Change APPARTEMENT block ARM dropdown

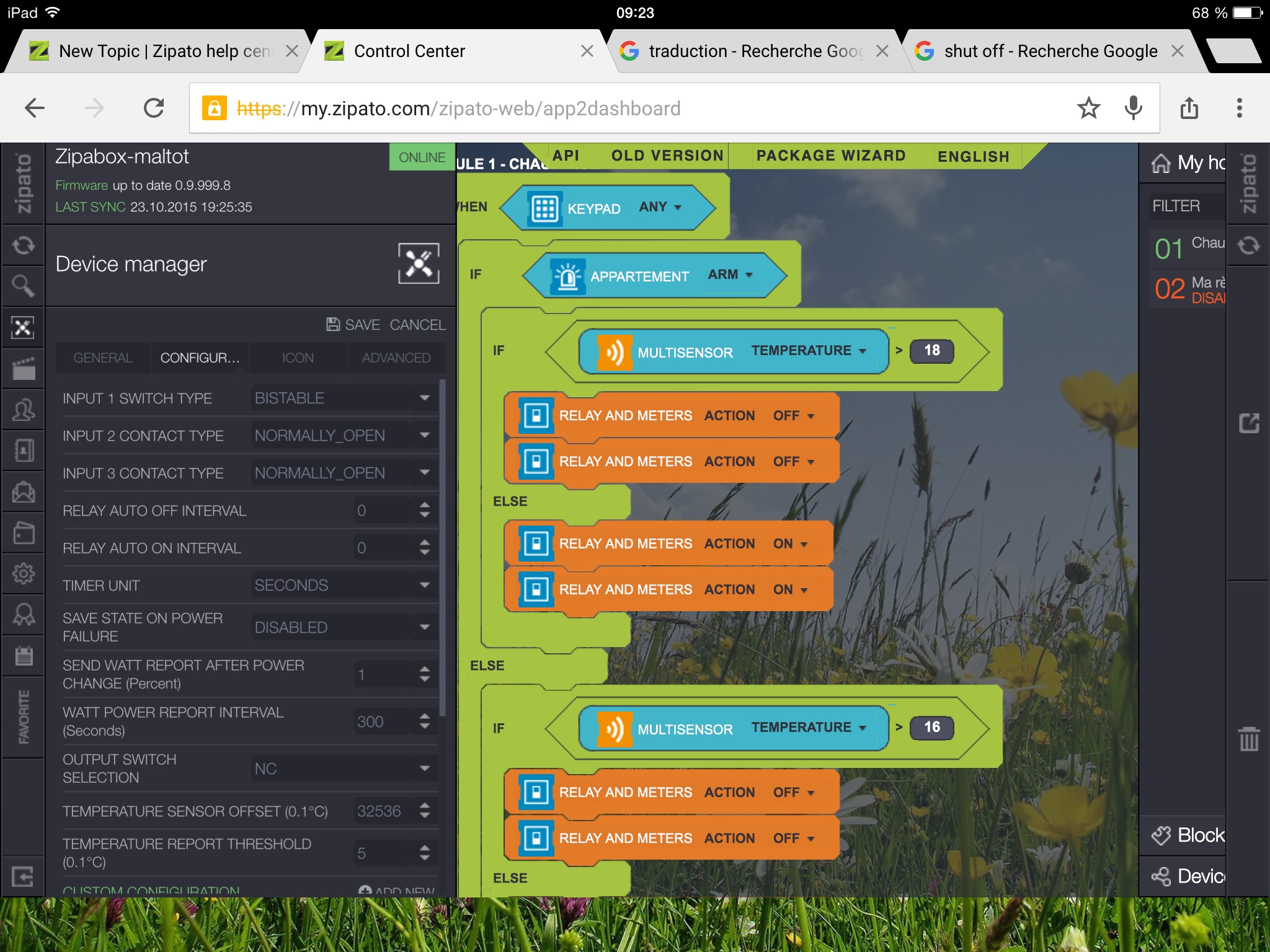coord(730,275)
